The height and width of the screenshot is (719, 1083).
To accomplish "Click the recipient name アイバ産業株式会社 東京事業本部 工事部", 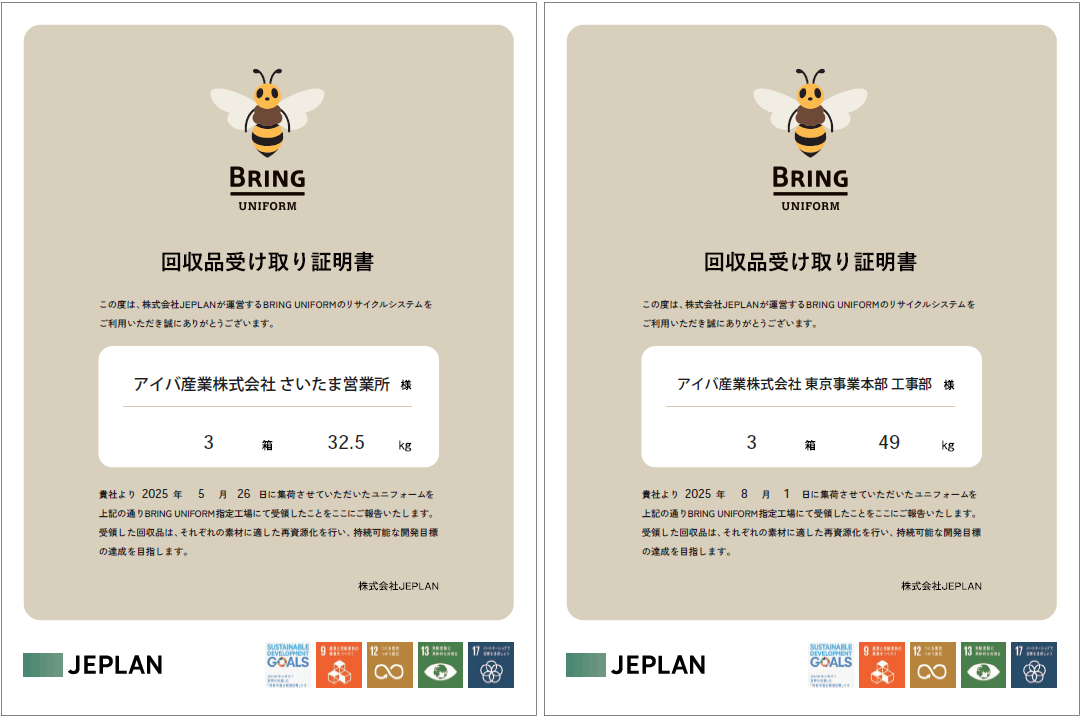I will click(805, 384).
